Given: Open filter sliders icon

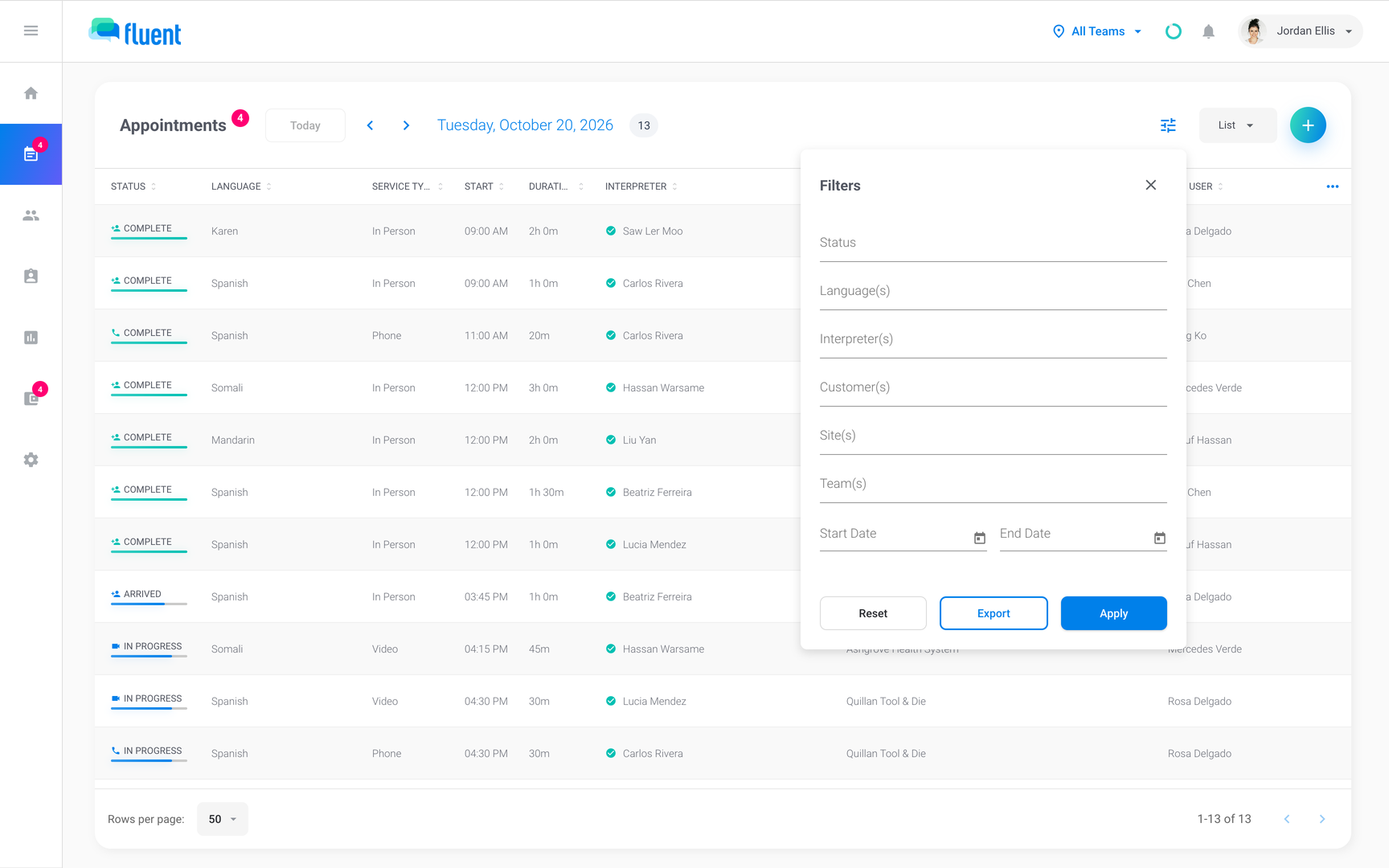Looking at the screenshot, I should click(1168, 125).
